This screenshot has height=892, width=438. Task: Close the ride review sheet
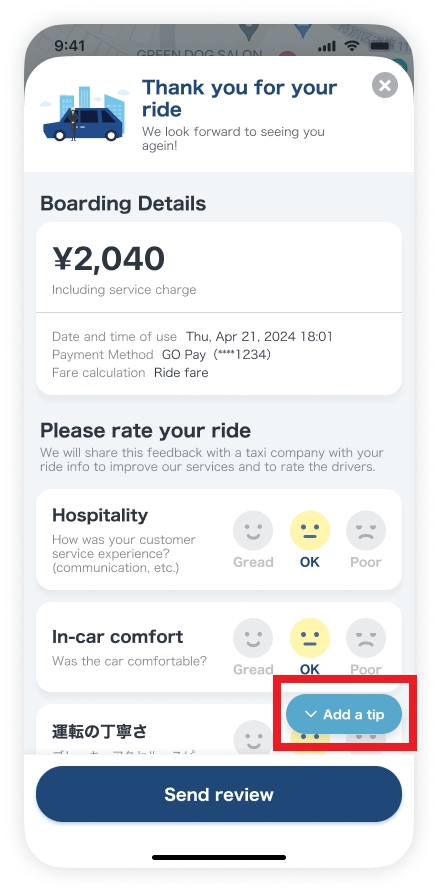[385, 86]
